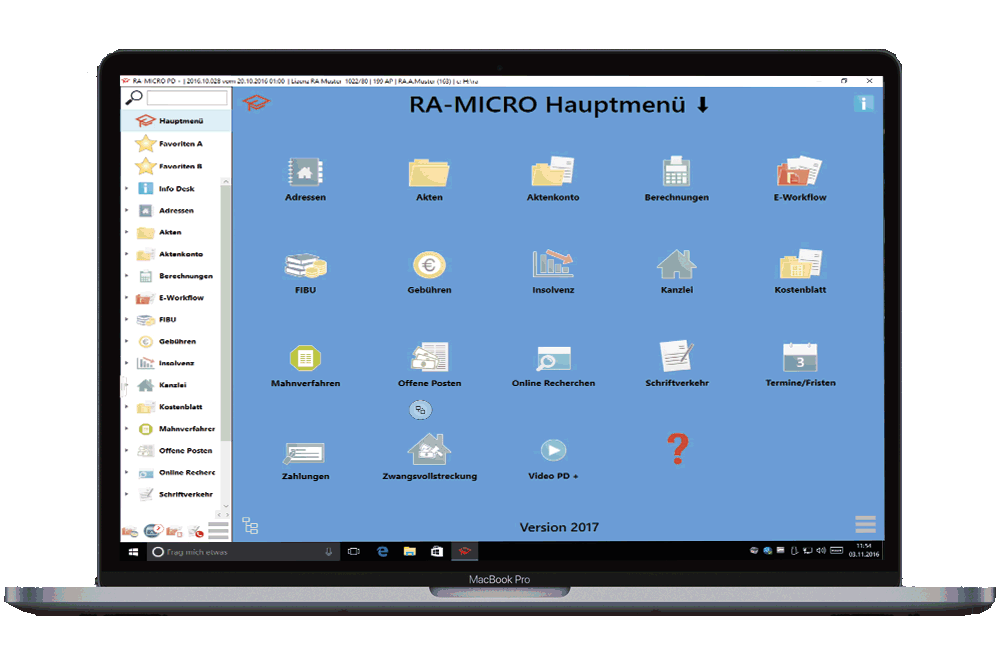Click the taskbar clock showing 03.11.2016

(864, 550)
